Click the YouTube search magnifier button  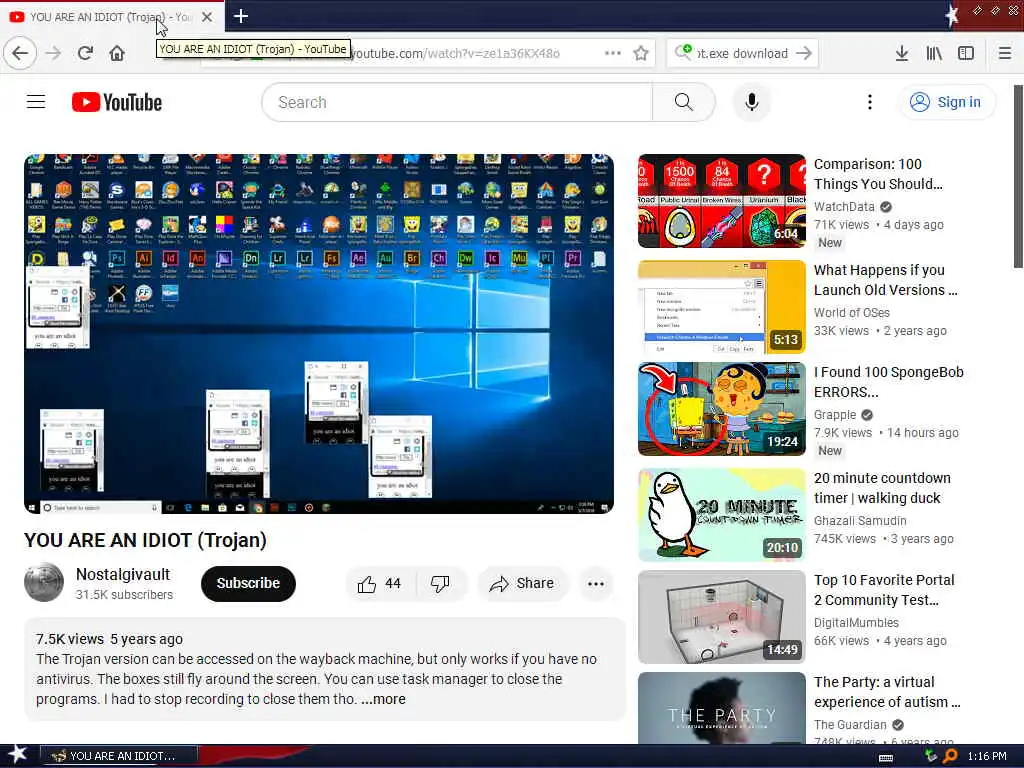684,102
